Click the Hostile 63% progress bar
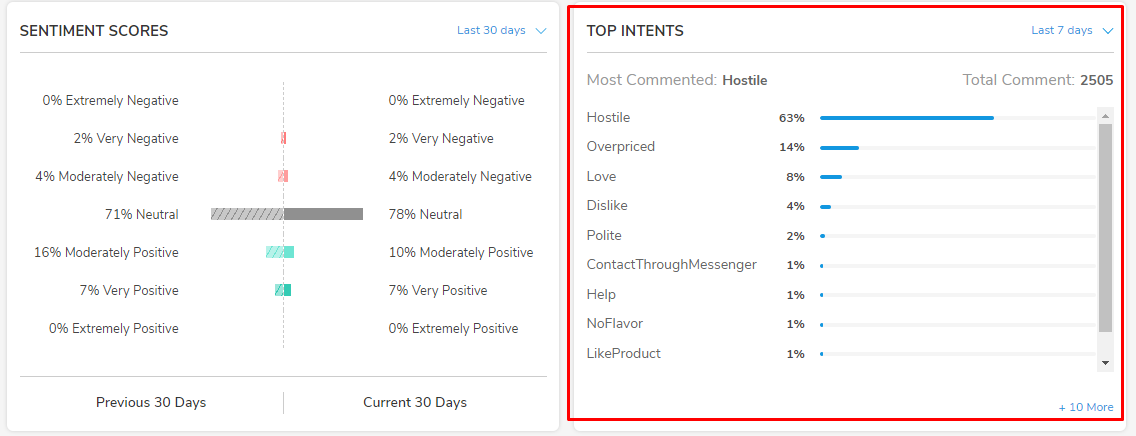1136x436 pixels. (x=957, y=117)
